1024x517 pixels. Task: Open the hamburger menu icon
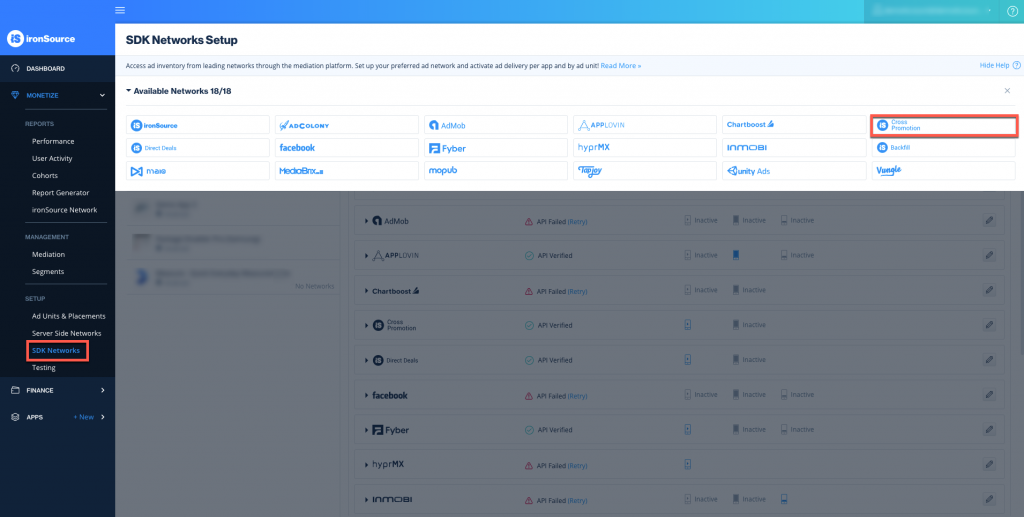[x=121, y=10]
